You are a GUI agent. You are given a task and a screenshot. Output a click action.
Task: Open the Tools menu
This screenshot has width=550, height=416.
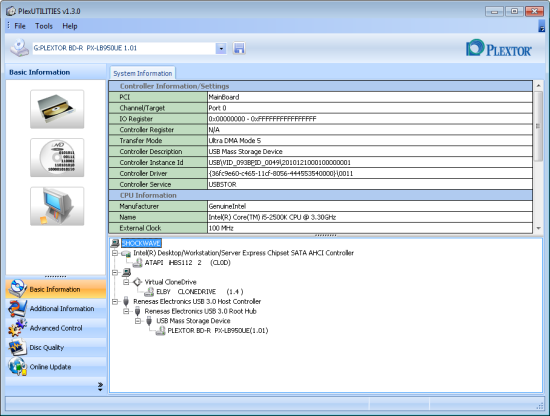pyautogui.click(x=44, y=26)
